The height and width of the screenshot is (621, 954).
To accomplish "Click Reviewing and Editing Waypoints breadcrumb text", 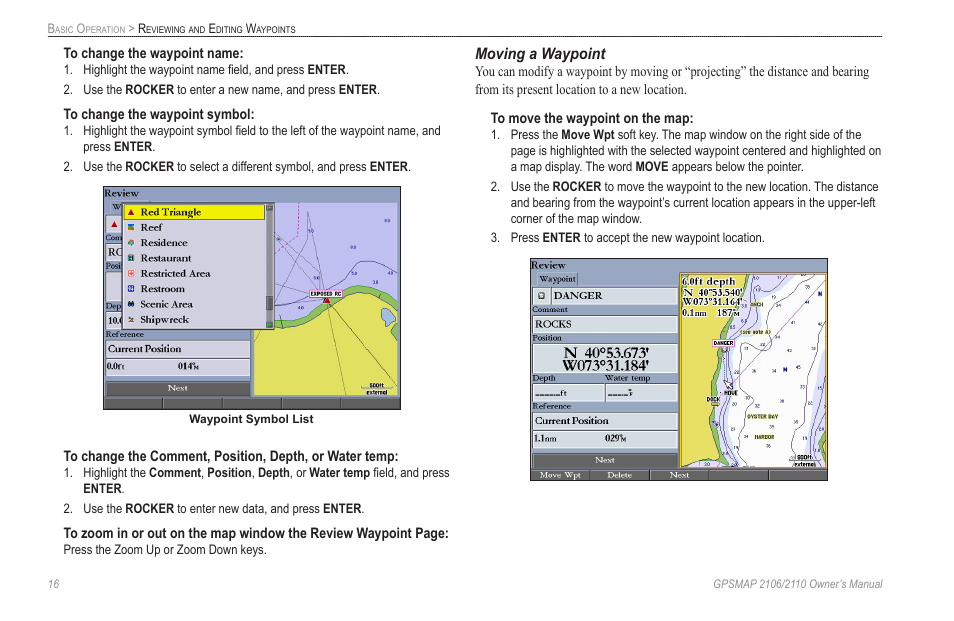I will coord(217,29).
